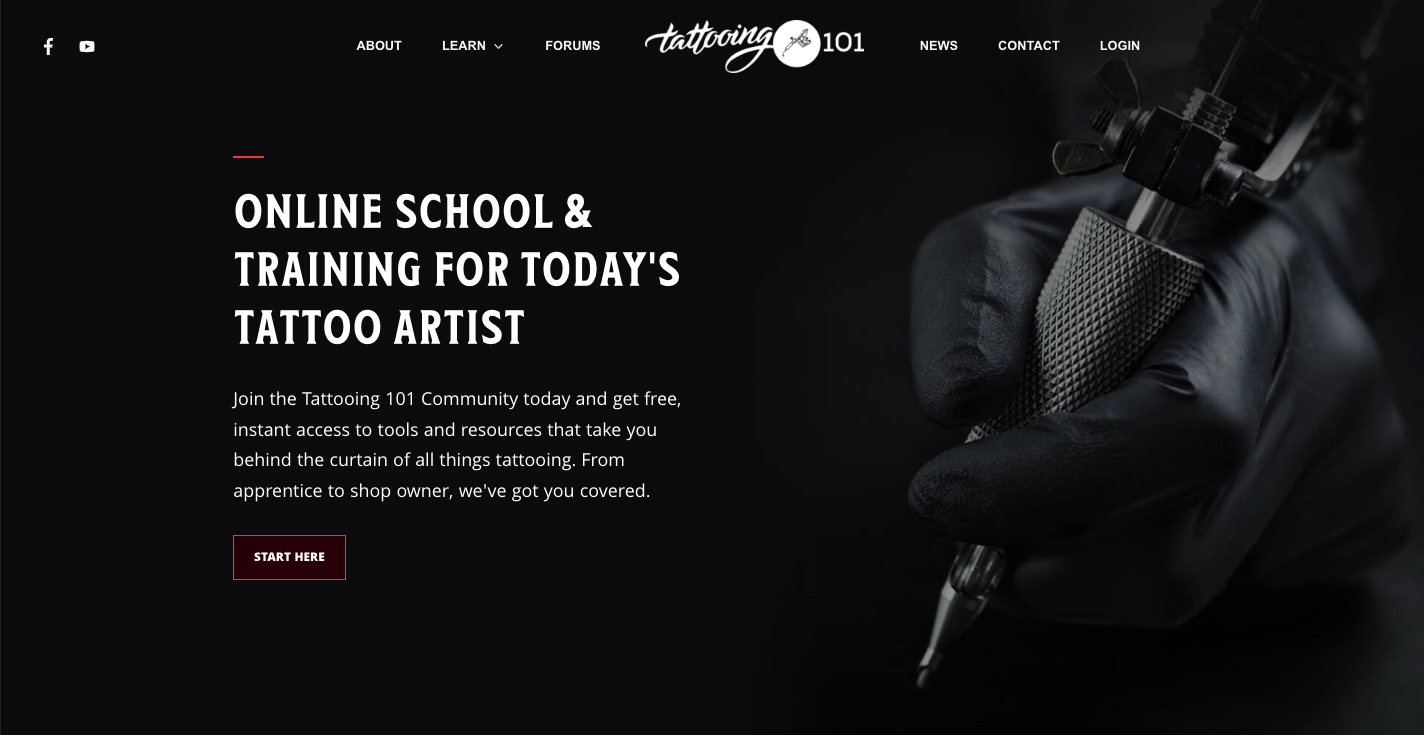Click the TATTOO ARTIST headline line
Image resolution: width=1424 pixels, height=735 pixels.
(x=379, y=328)
